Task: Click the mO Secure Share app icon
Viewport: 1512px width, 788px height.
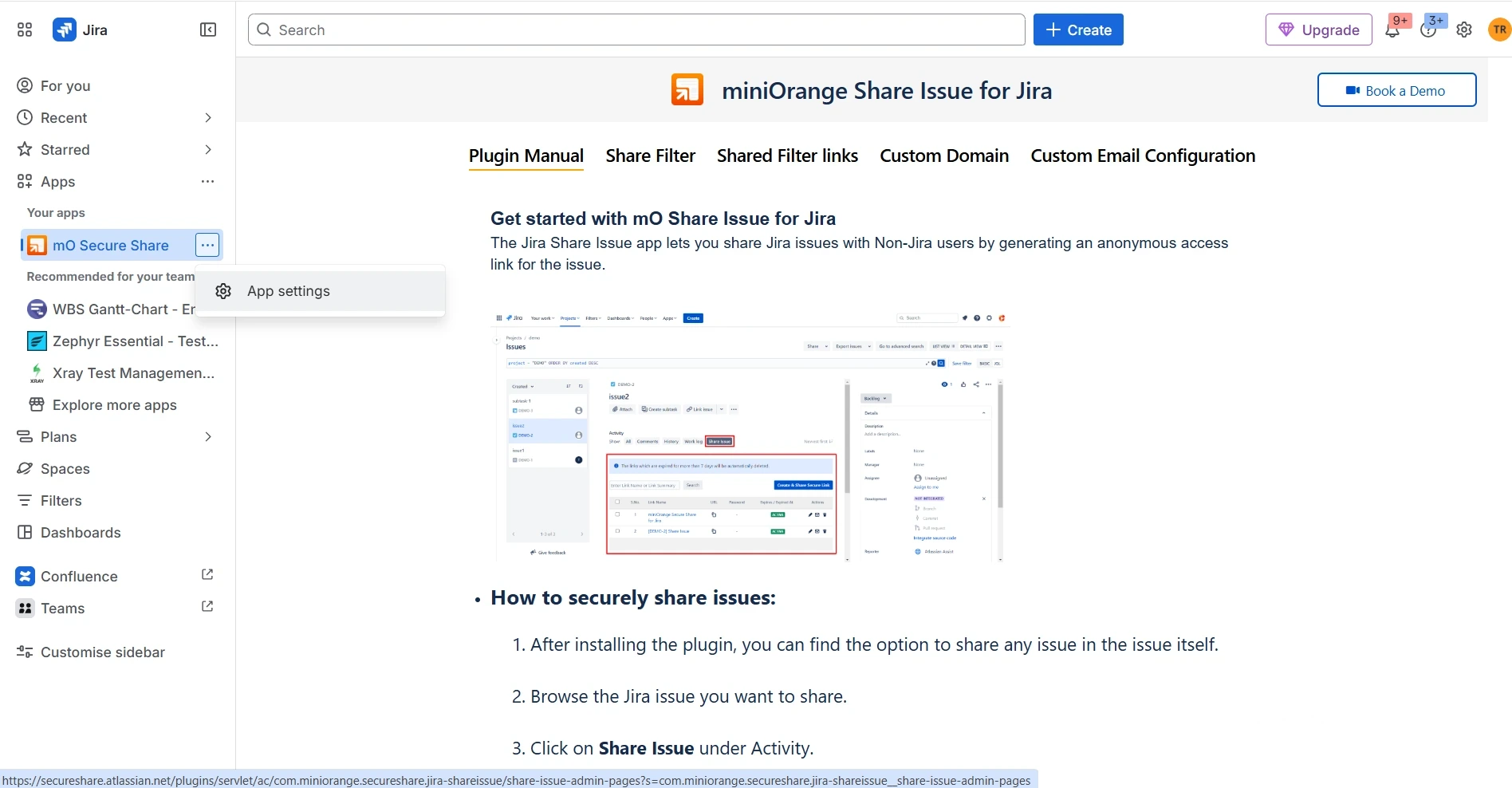Action: pos(37,245)
